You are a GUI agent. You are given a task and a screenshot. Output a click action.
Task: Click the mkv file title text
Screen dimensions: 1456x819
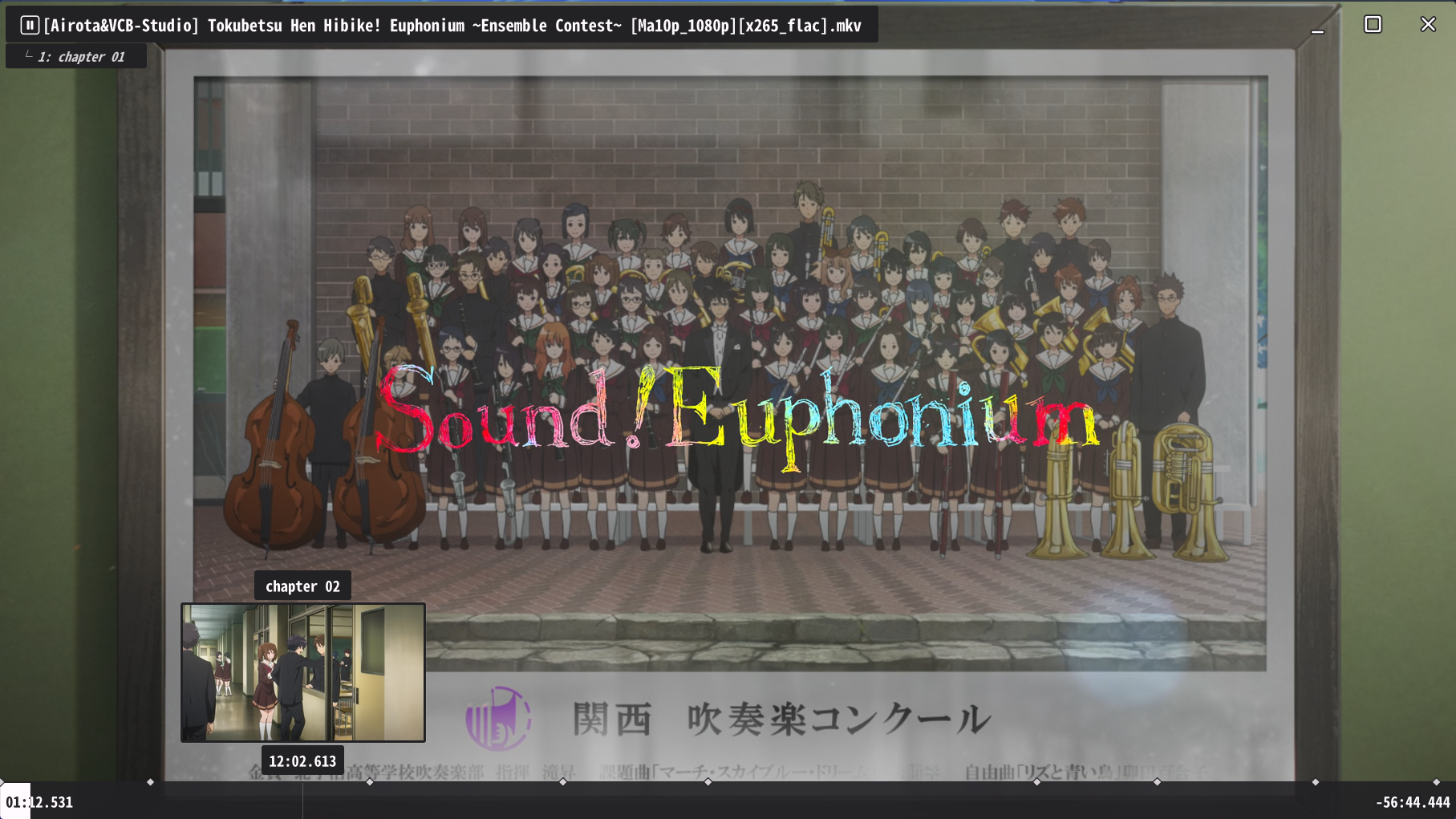[x=452, y=26]
